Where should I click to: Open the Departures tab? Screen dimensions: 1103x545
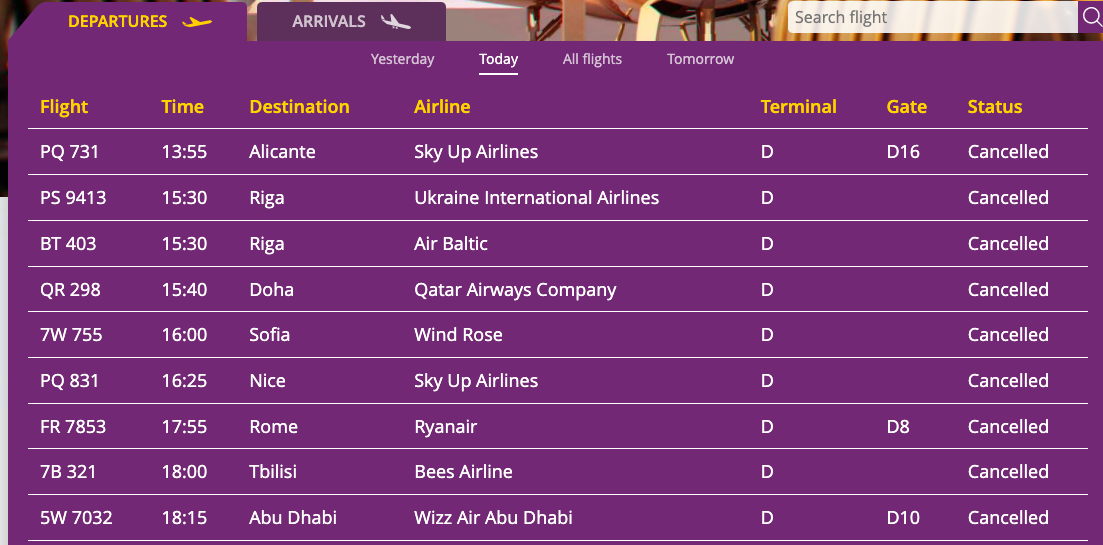point(117,22)
